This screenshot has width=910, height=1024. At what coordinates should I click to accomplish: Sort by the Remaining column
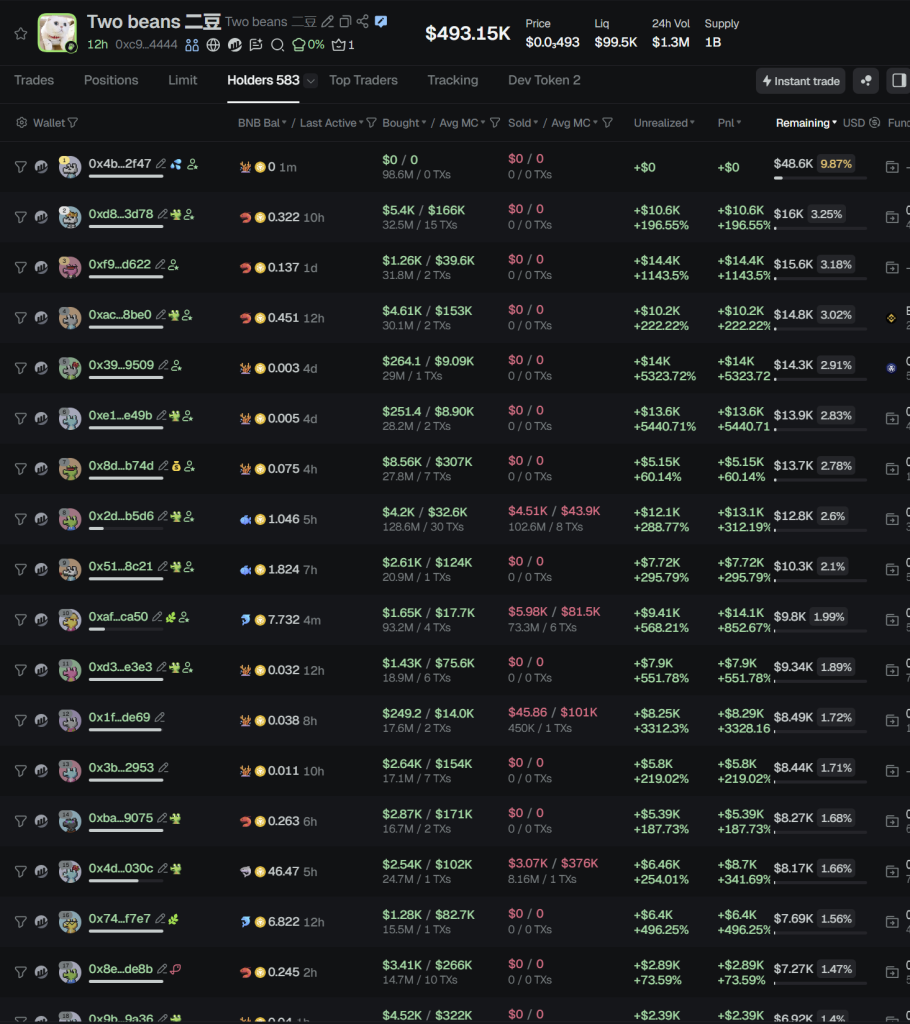[x=806, y=123]
